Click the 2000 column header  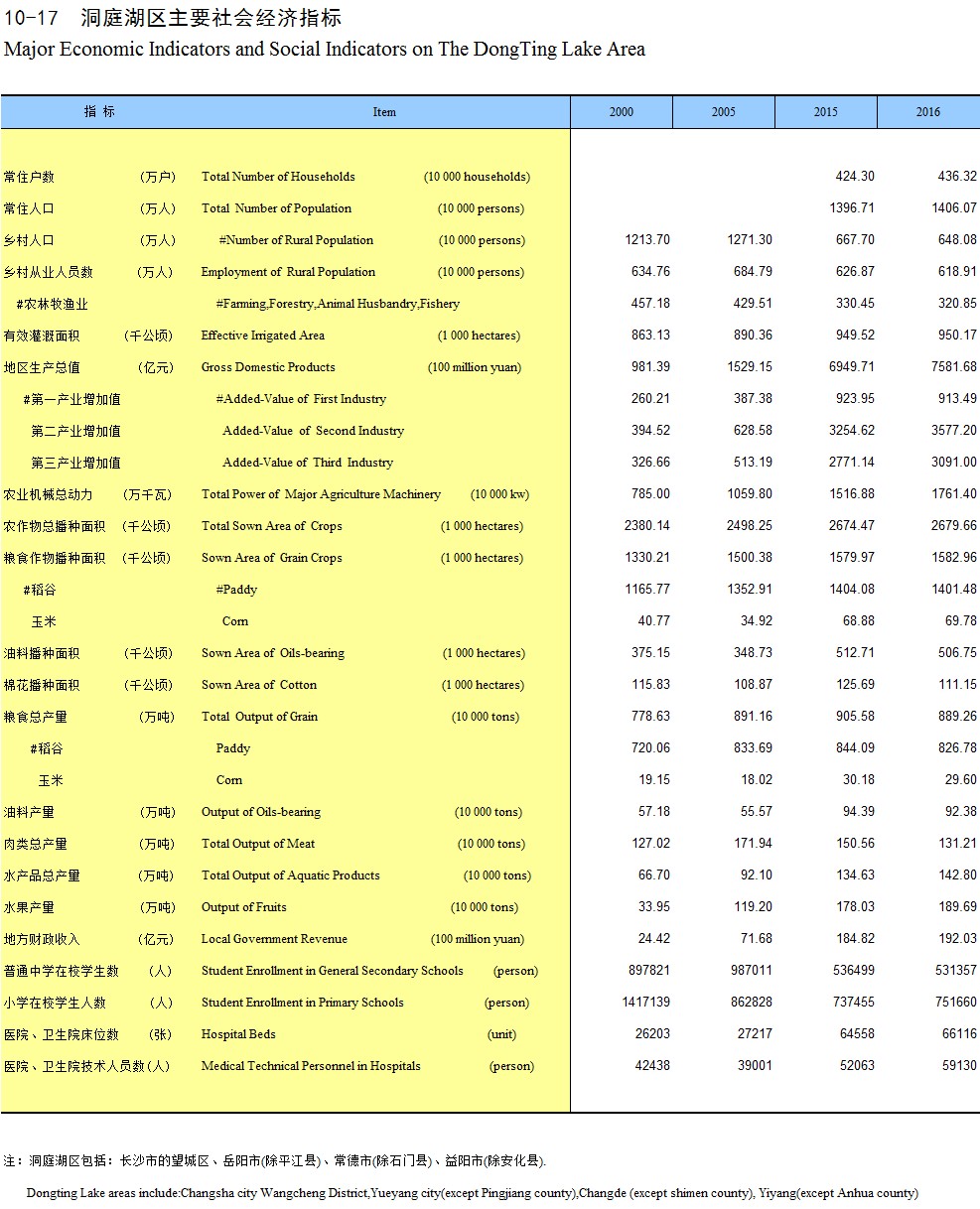(622, 112)
